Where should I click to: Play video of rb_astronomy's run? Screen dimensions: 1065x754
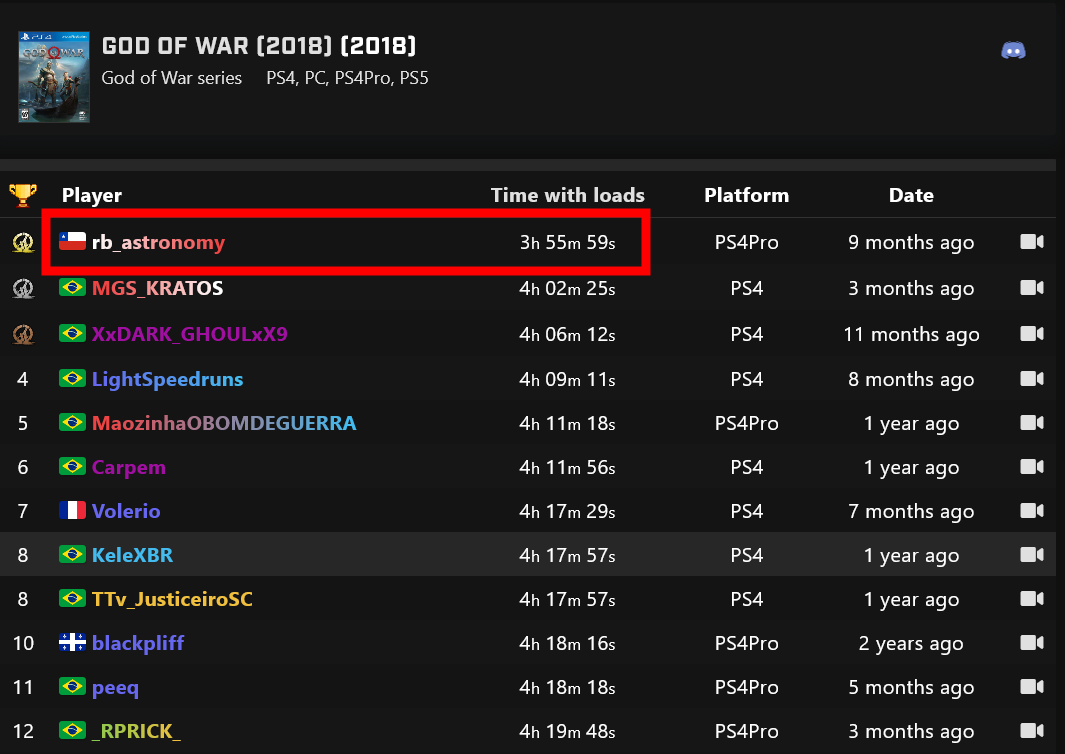[1032, 242]
